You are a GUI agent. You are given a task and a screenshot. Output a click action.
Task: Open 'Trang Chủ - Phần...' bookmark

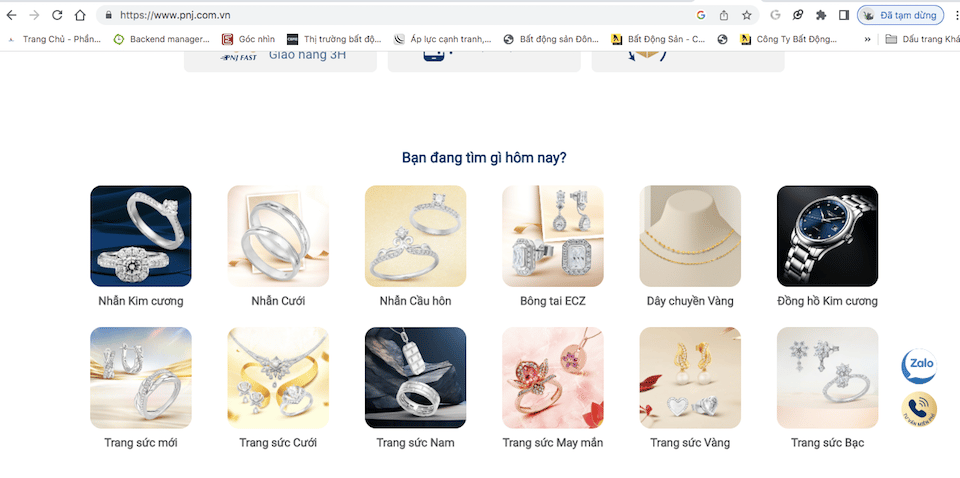54,39
